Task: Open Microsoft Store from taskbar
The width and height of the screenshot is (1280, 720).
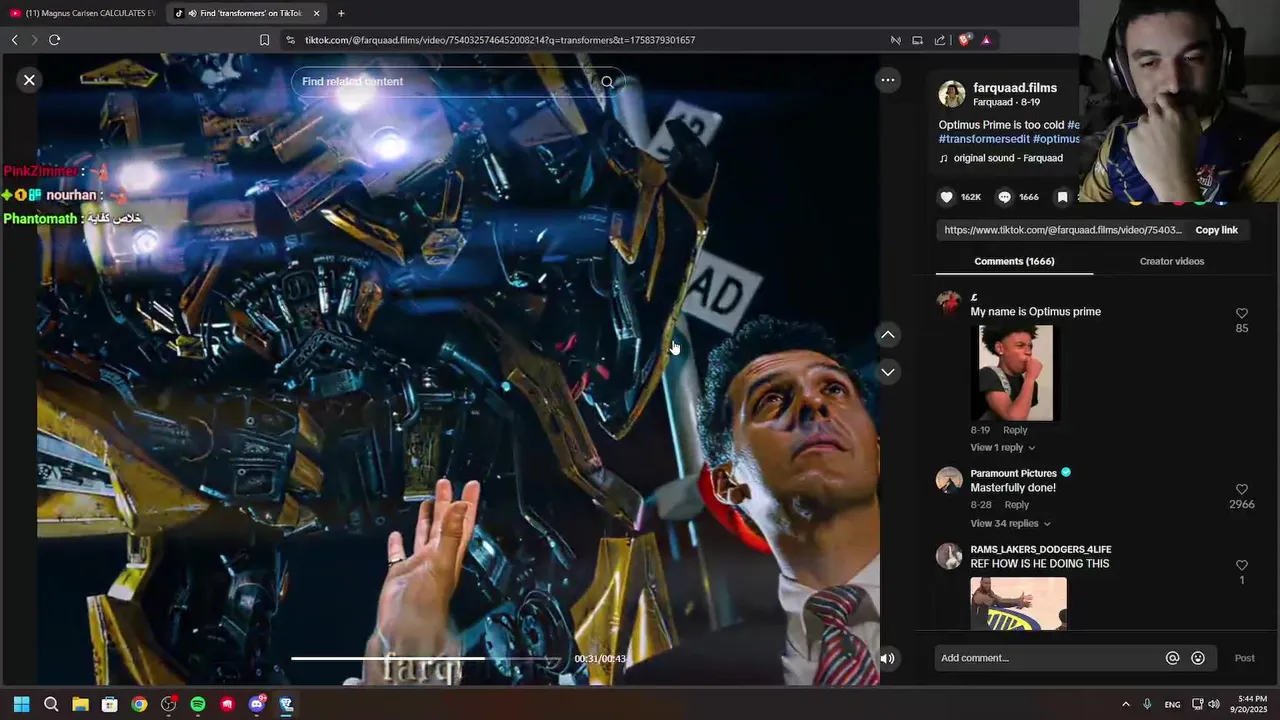Action: pos(110,704)
